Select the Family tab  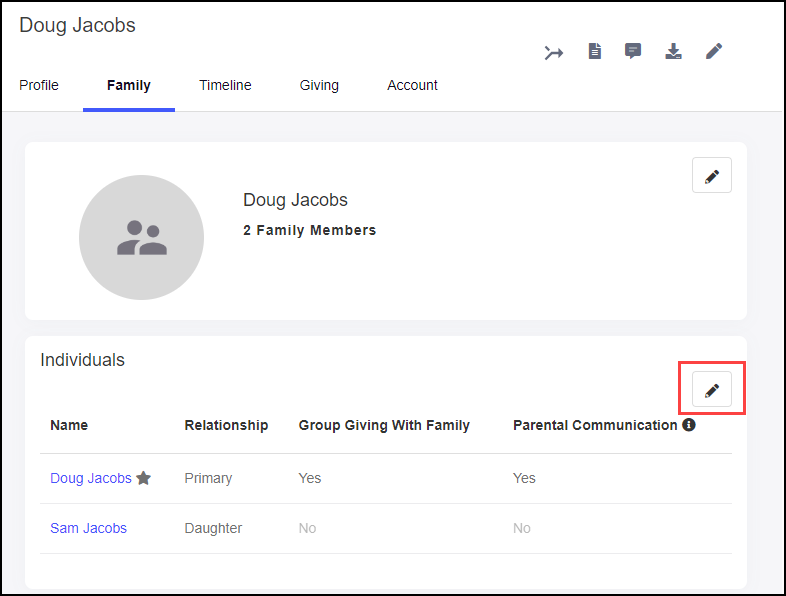pos(129,85)
